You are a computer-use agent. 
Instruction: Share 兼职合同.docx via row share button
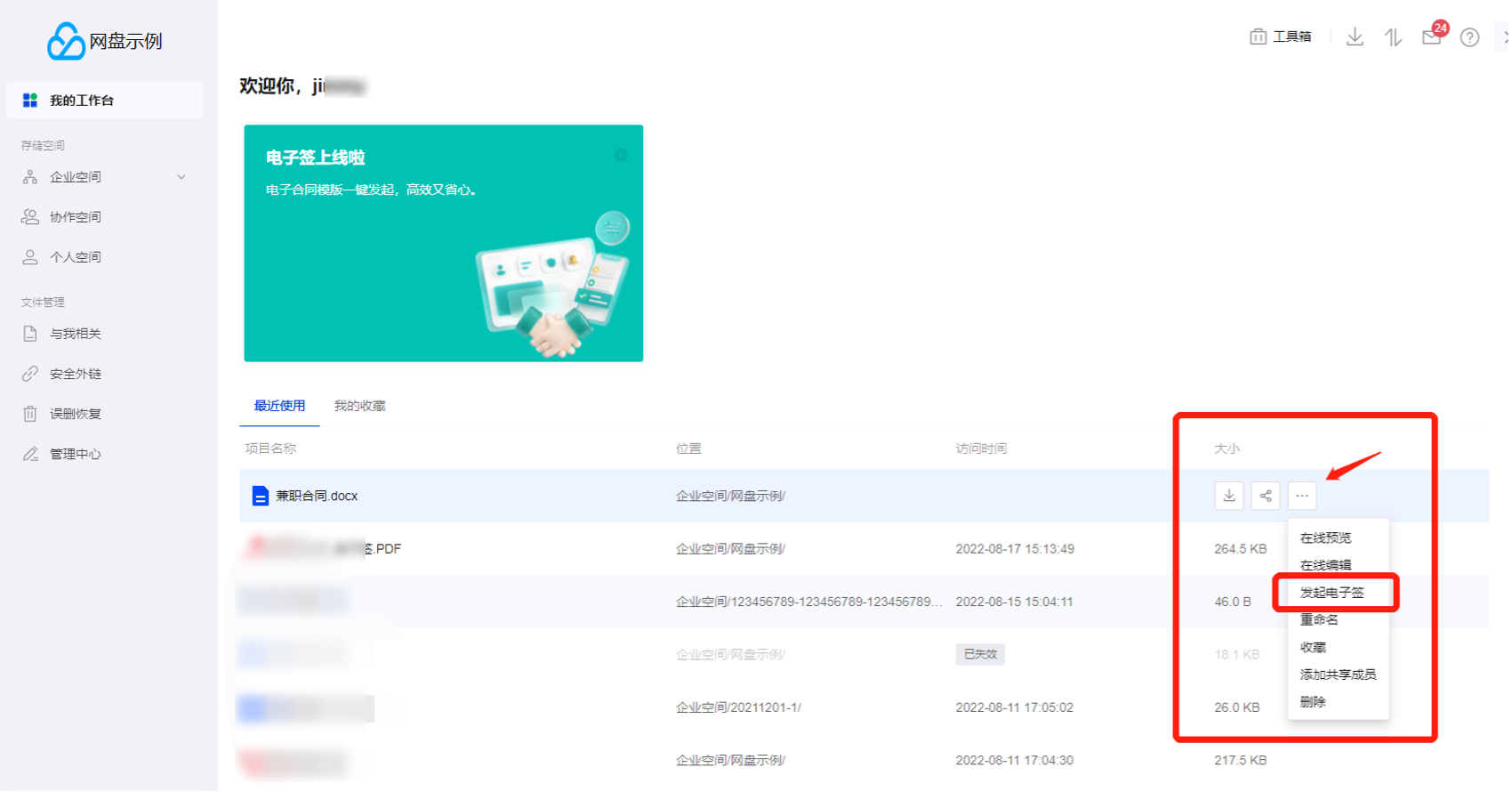(x=1266, y=496)
